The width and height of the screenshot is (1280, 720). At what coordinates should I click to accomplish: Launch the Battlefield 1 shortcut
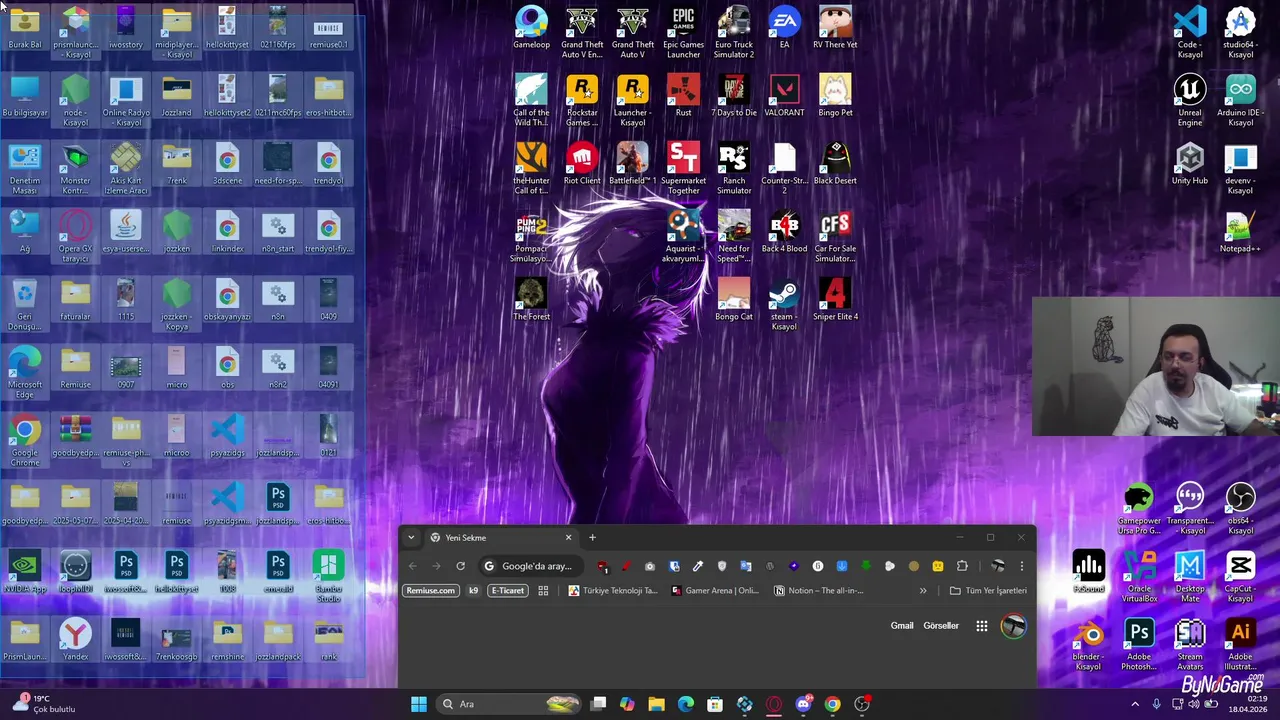(x=632, y=164)
